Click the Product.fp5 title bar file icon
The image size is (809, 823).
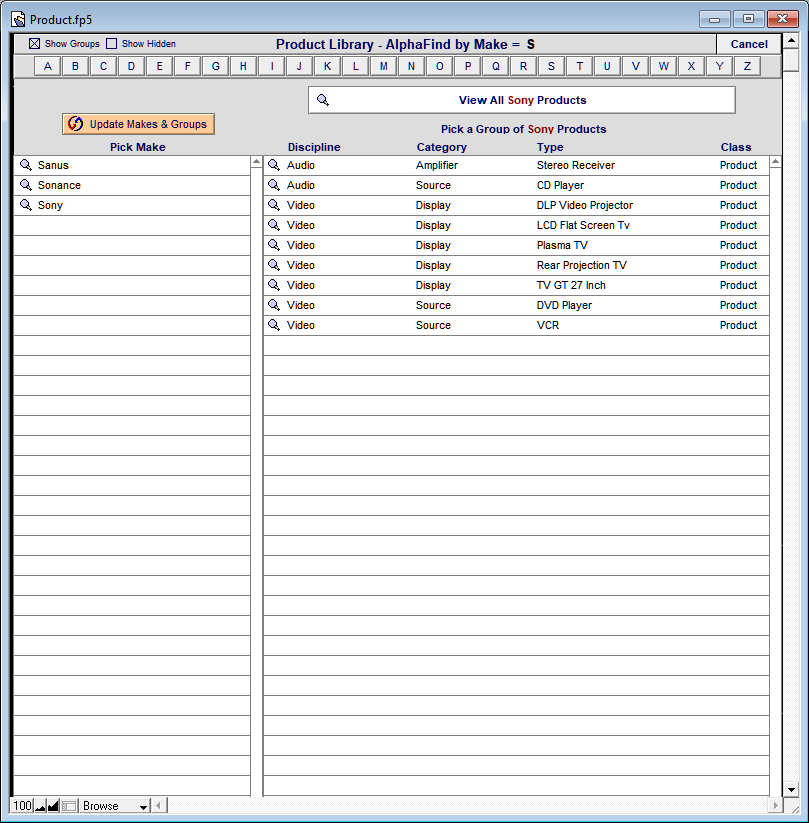tap(18, 19)
